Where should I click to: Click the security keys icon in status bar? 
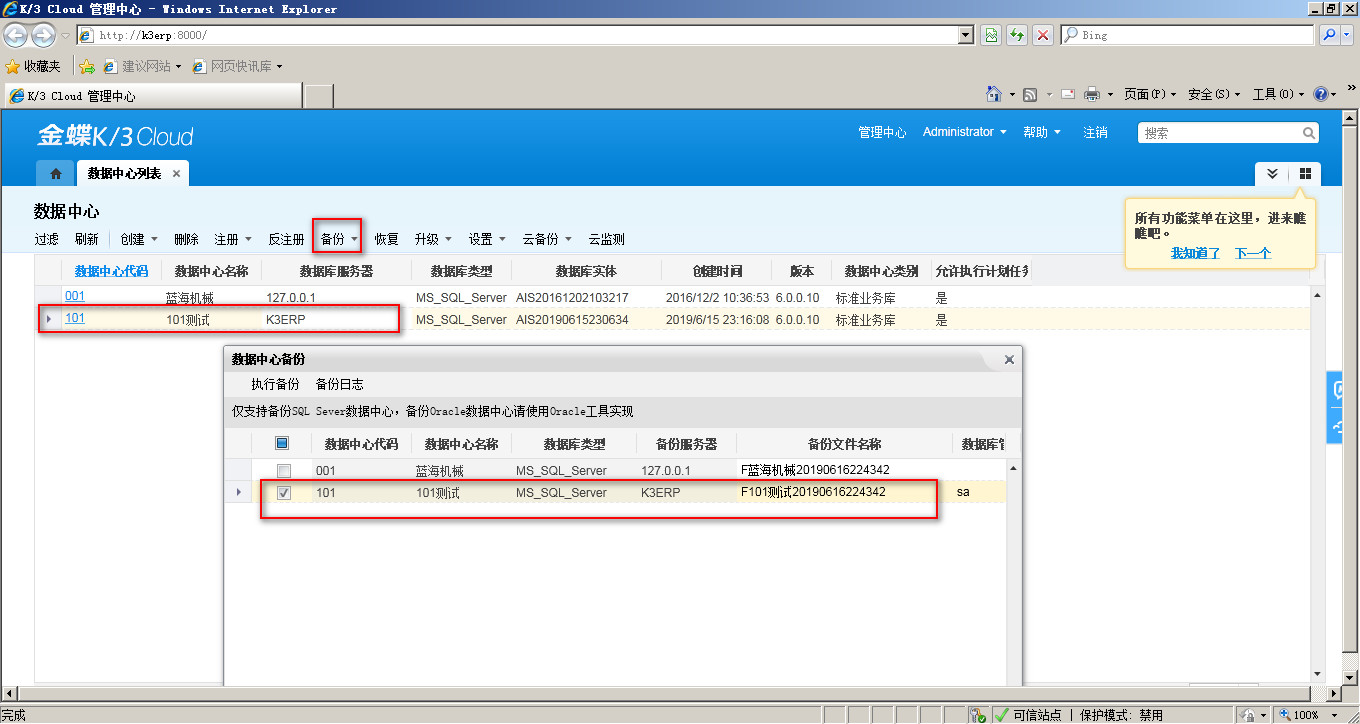(980, 715)
